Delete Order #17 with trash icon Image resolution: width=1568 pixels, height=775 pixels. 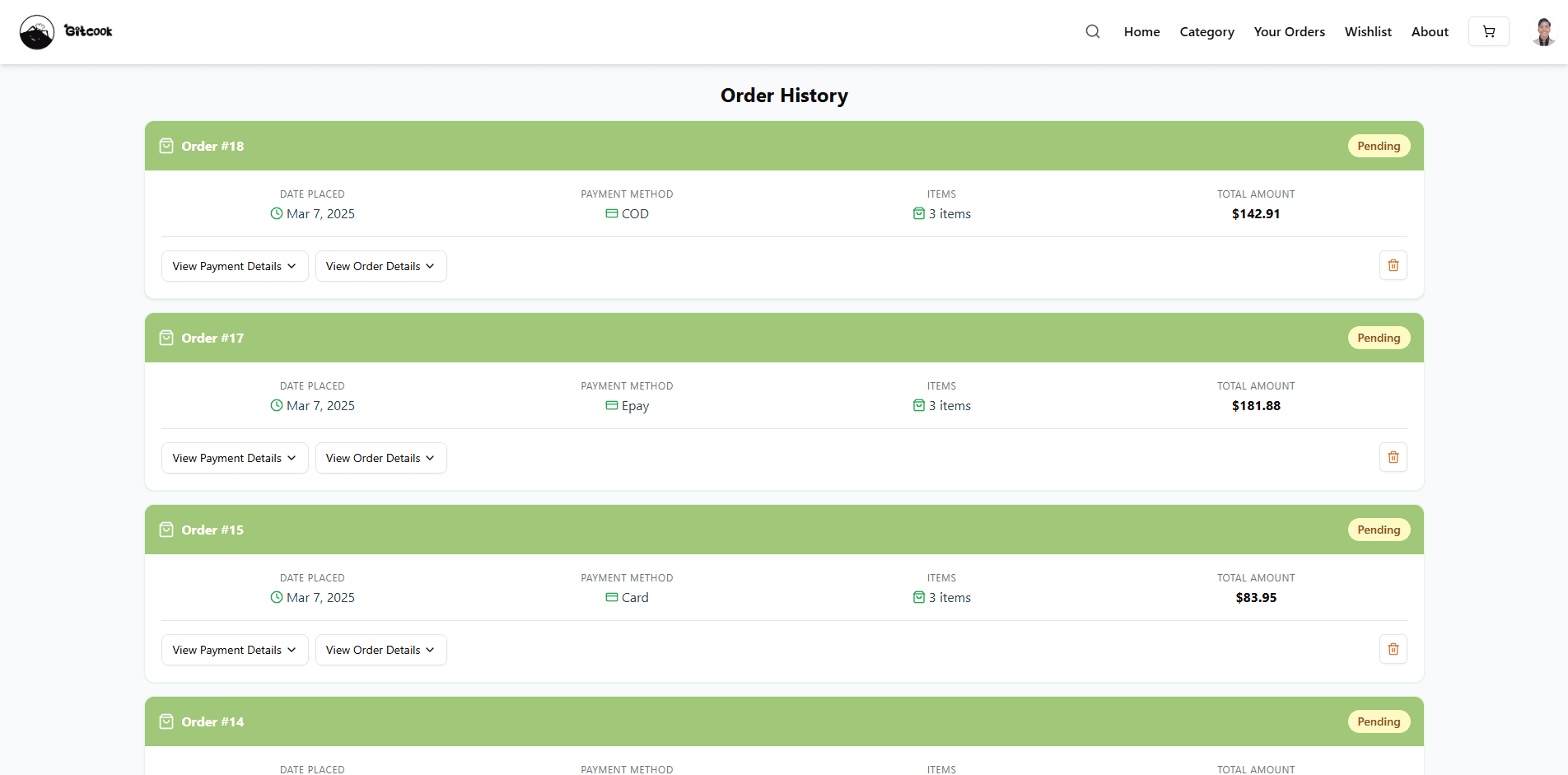(1393, 457)
